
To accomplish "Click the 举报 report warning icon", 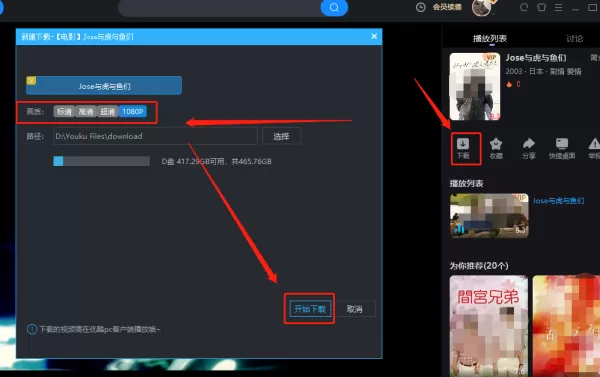I will [x=594, y=149].
